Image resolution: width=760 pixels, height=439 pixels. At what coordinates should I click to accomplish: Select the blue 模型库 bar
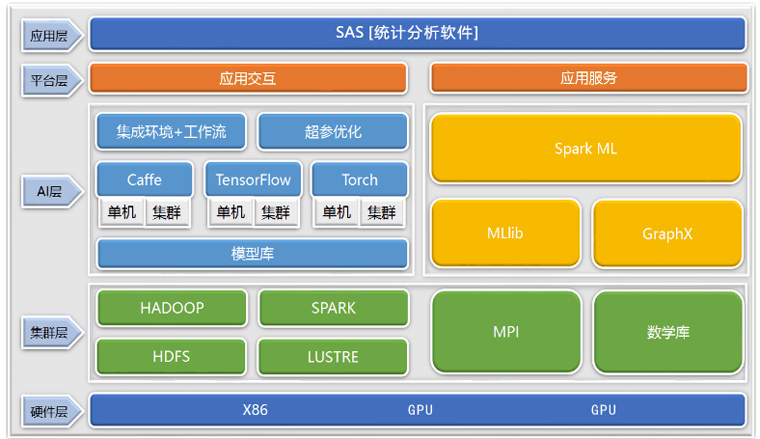pyautogui.click(x=252, y=253)
